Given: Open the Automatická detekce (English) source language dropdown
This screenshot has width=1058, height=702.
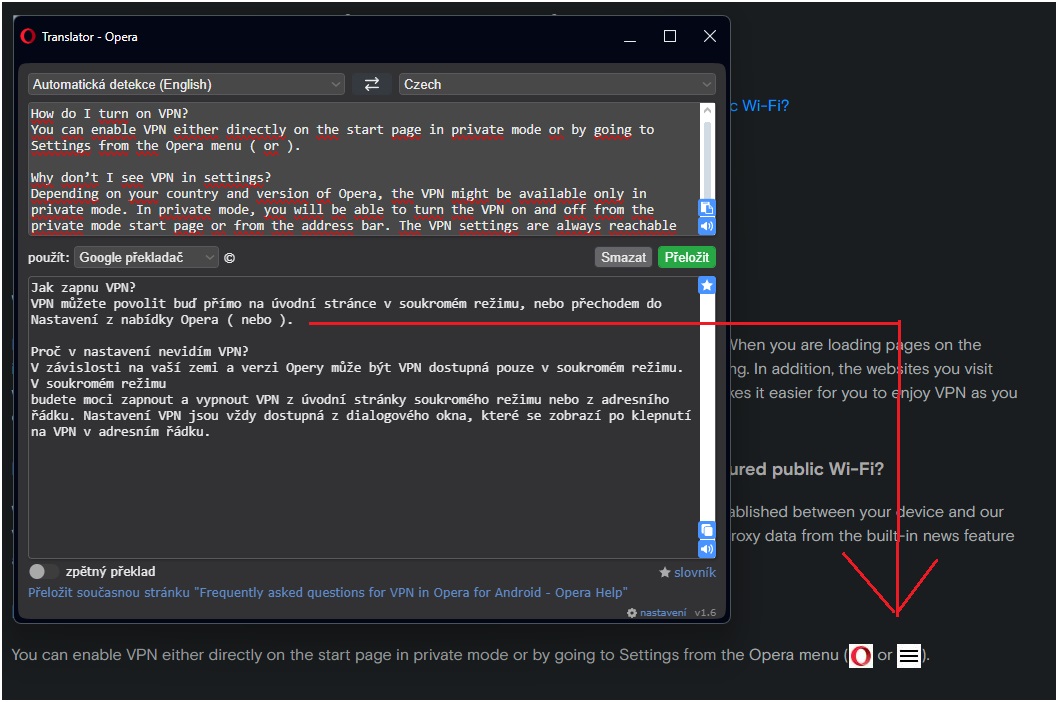Looking at the screenshot, I should click(186, 84).
